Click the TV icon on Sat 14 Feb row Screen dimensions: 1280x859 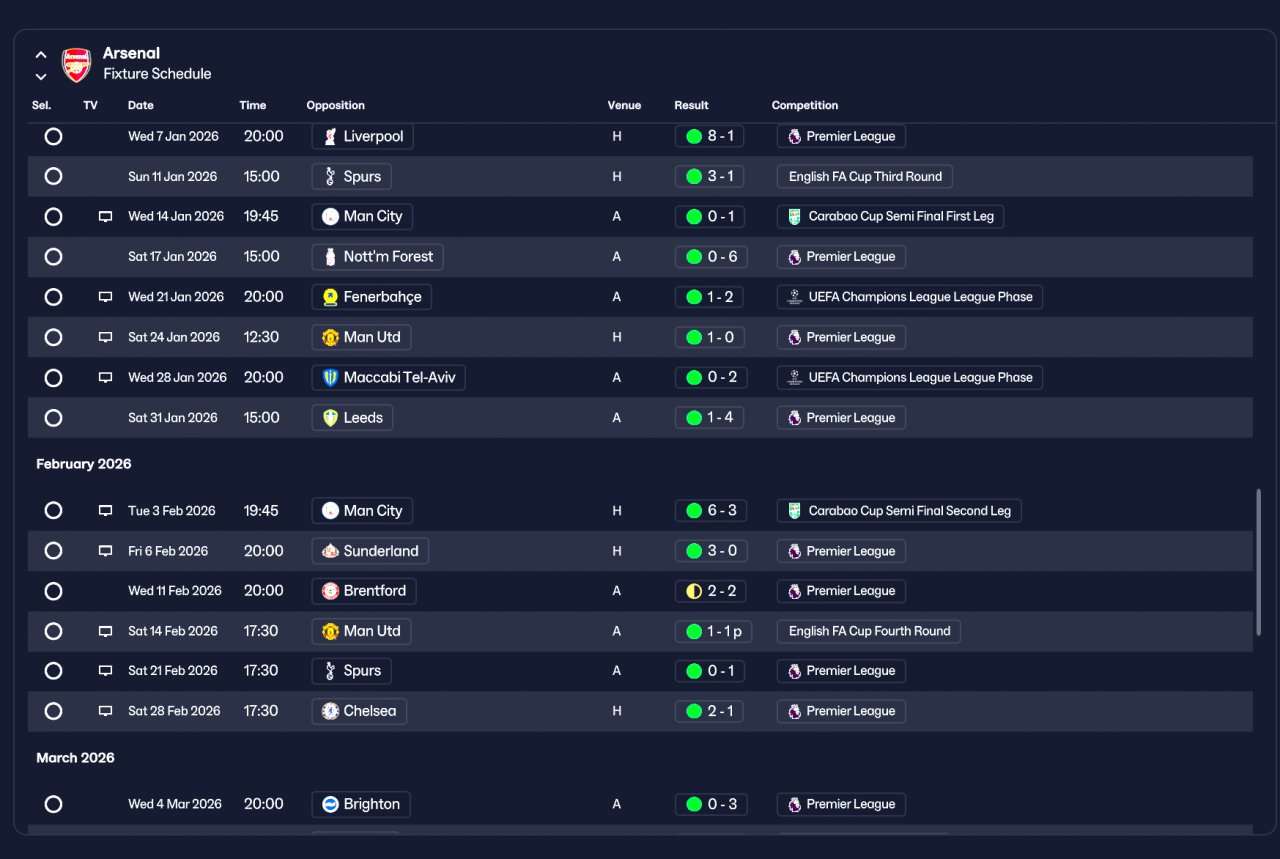click(x=105, y=631)
